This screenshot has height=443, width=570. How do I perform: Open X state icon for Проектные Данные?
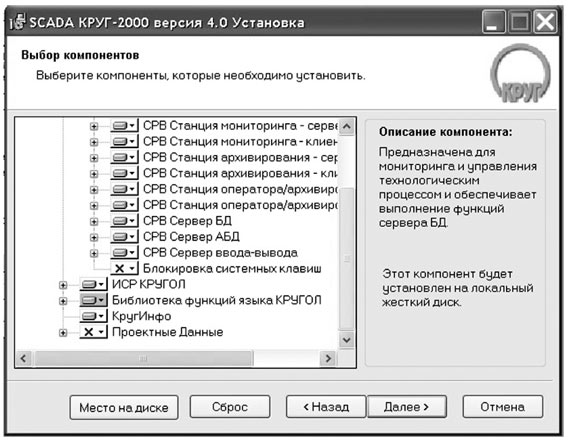point(93,332)
